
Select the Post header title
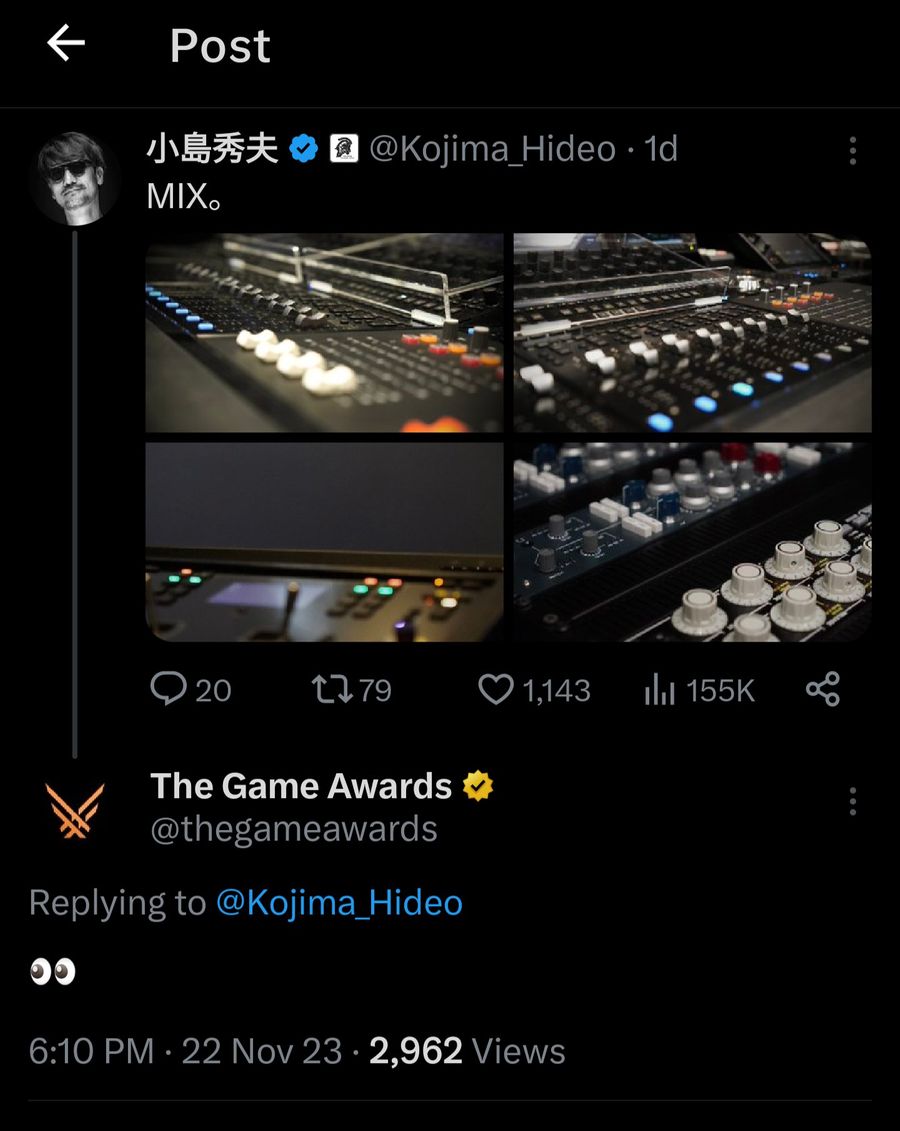[x=219, y=44]
